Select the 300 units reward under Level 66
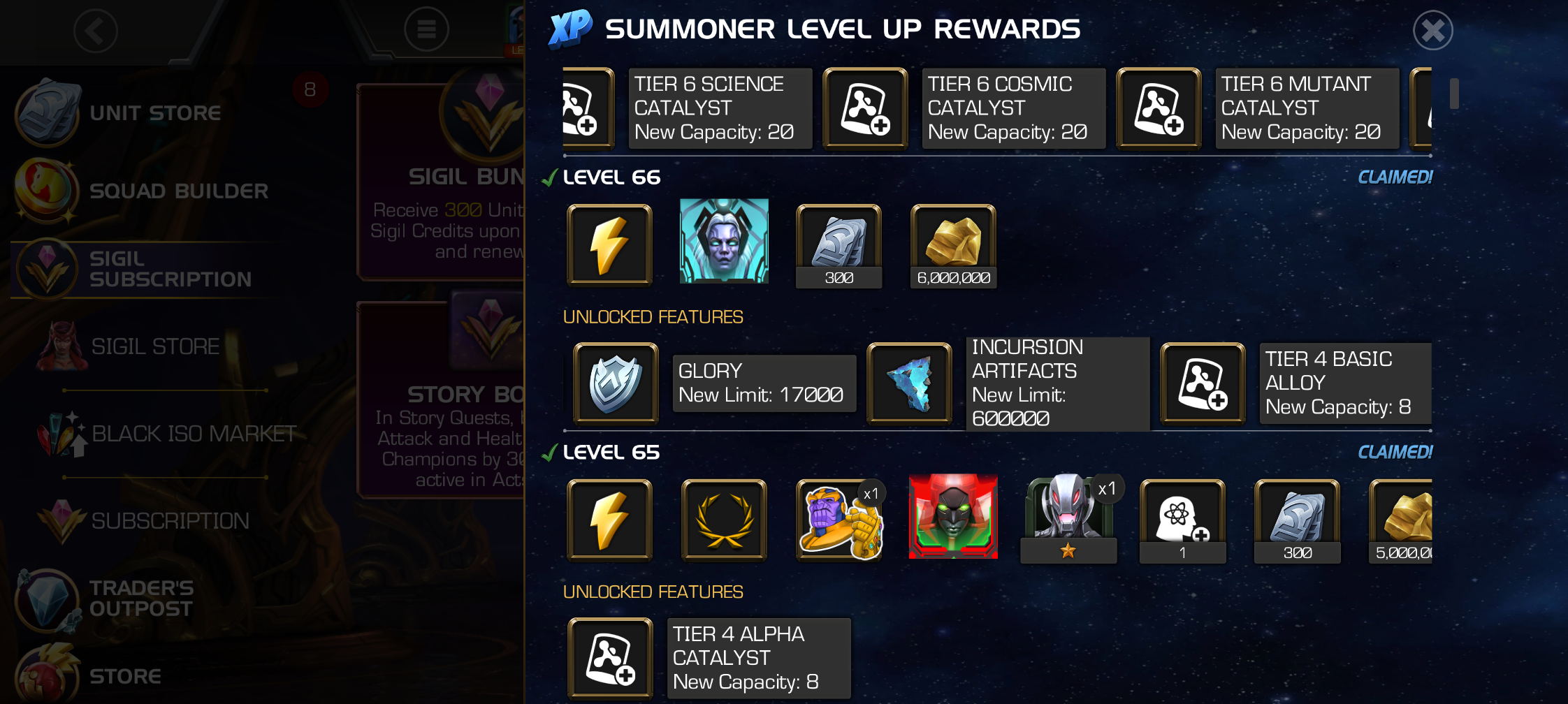1568x704 pixels. [839, 247]
